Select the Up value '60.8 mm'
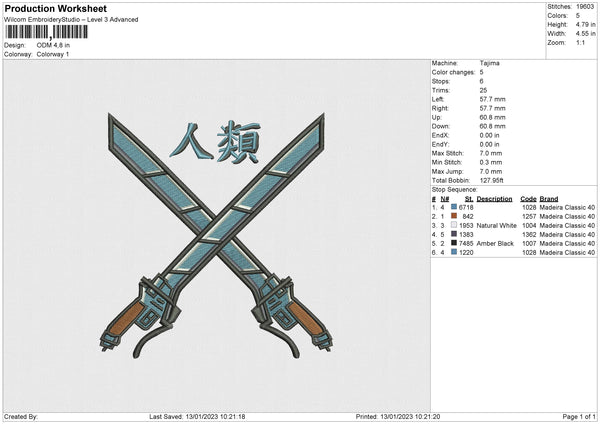The image size is (600, 424). point(492,117)
